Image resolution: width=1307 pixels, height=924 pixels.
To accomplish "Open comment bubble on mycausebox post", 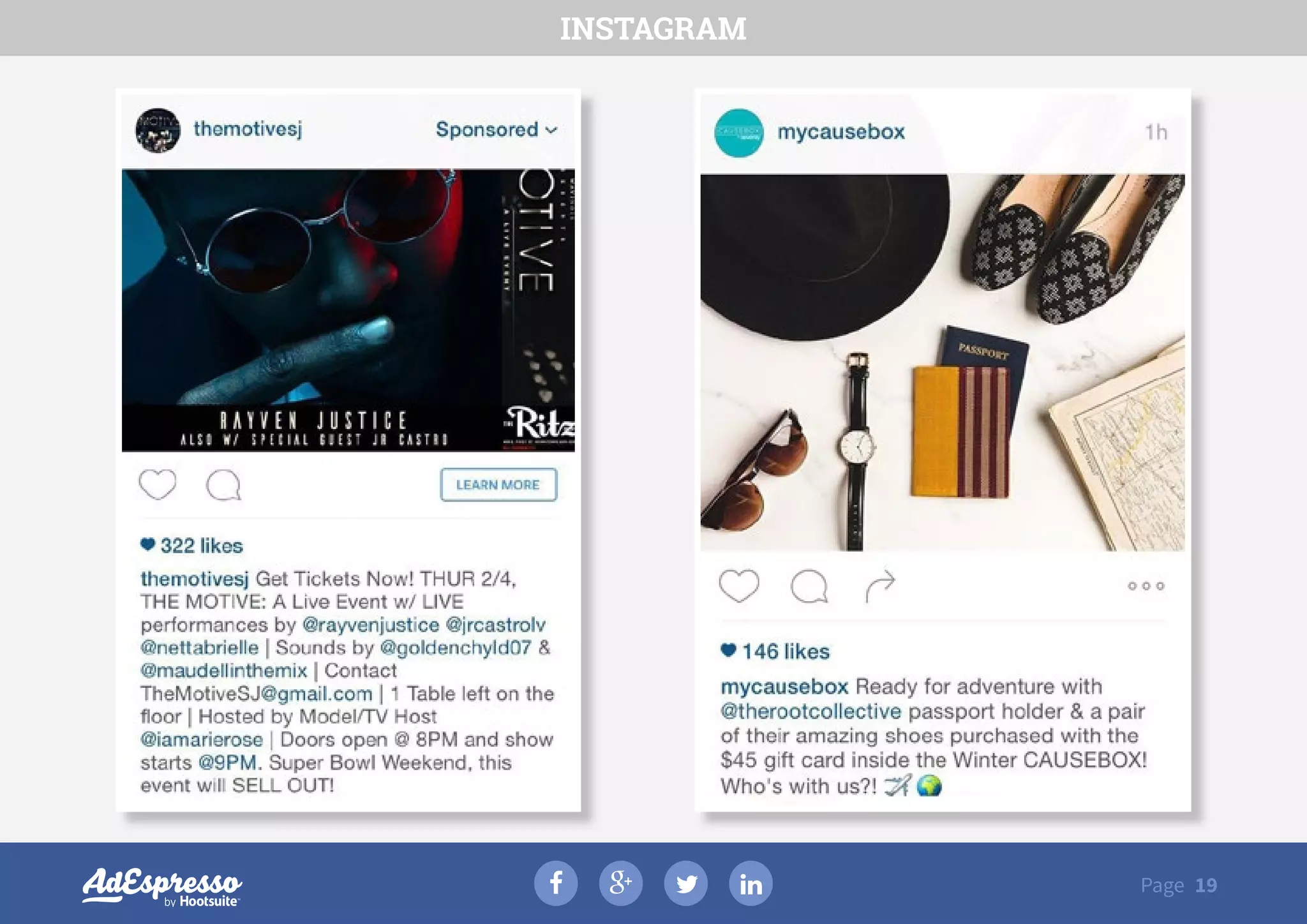I will click(x=809, y=586).
